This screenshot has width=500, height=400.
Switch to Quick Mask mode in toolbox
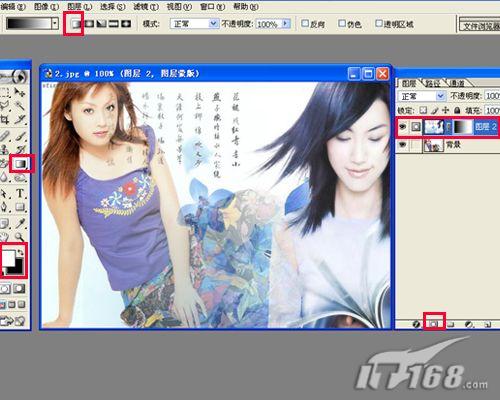pos(19,289)
